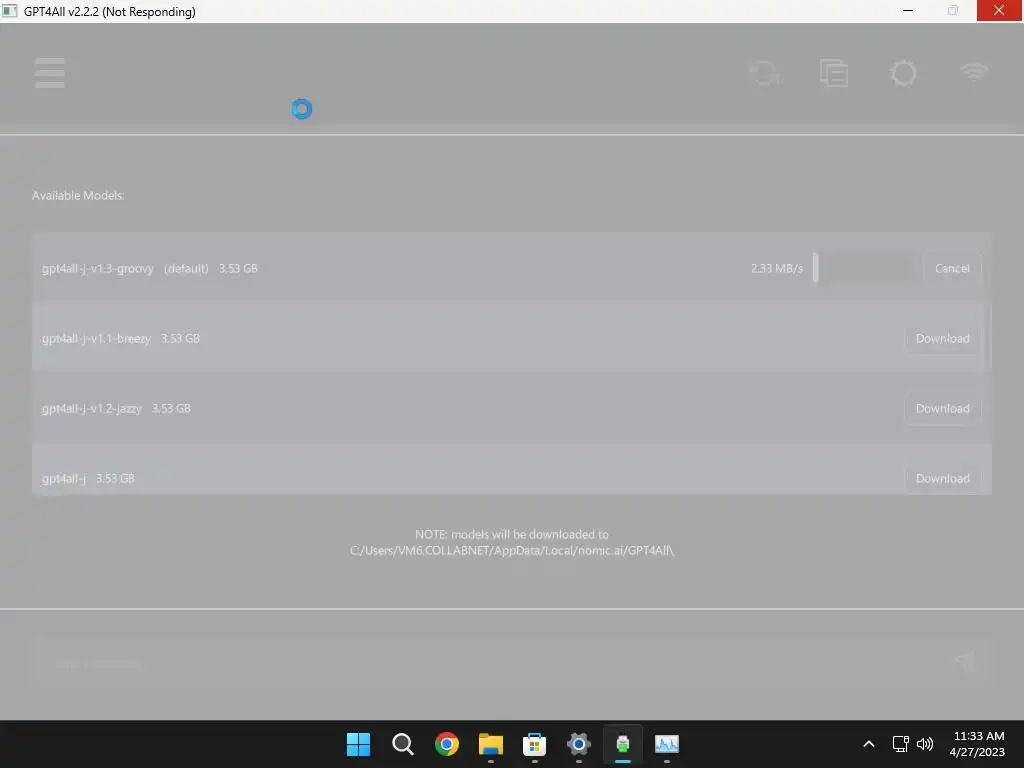Show hidden system tray icons
1024x768 pixels.
tap(869, 744)
